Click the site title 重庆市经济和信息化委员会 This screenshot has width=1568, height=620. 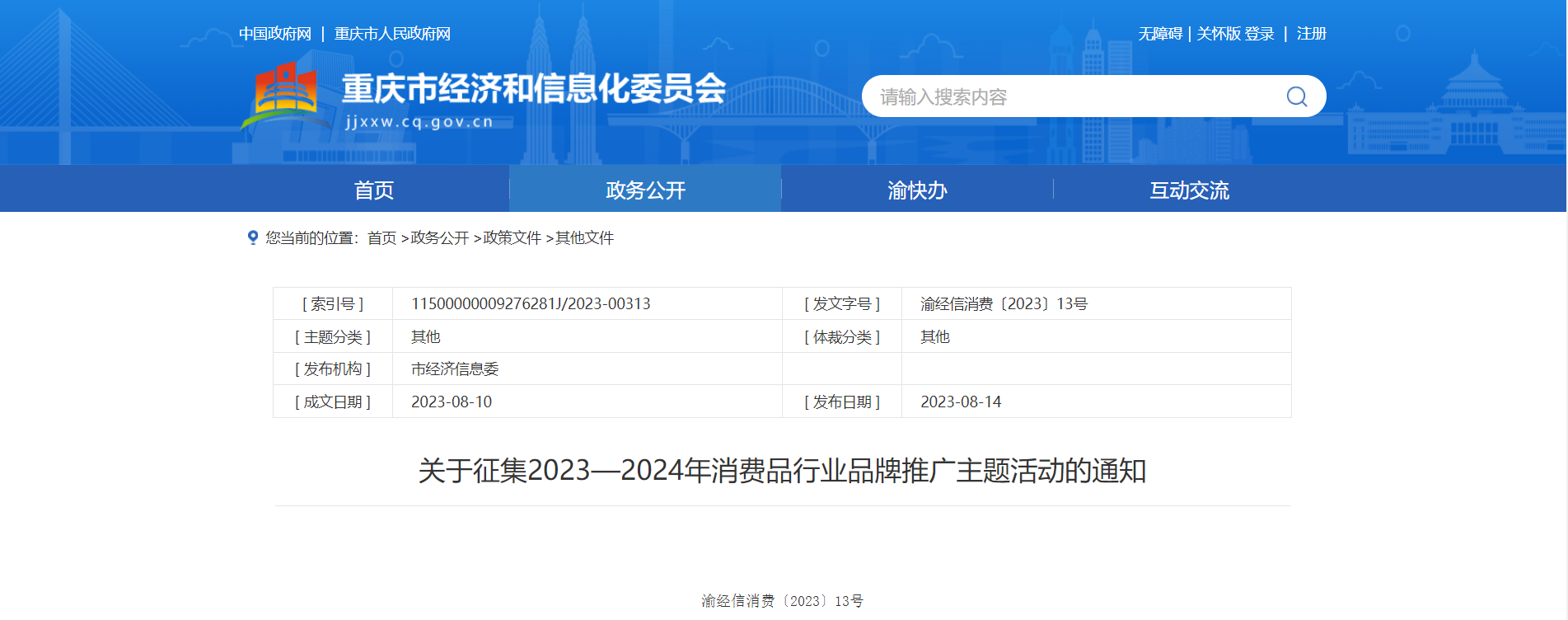click(533, 89)
